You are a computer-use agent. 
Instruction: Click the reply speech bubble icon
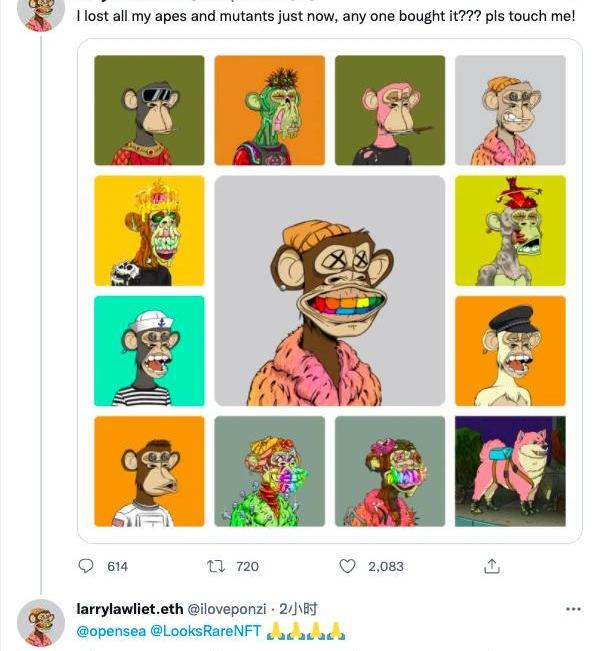[x=86, y=566]
